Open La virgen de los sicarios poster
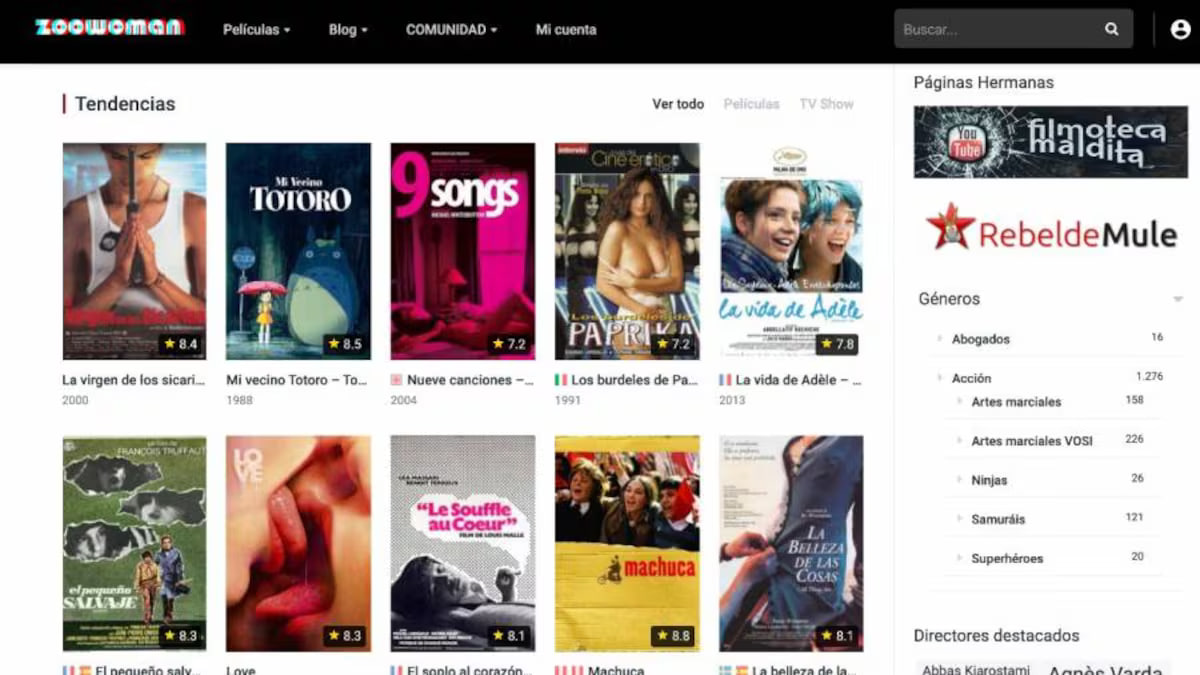This screenshot has width=1200, height=675. 134,251
